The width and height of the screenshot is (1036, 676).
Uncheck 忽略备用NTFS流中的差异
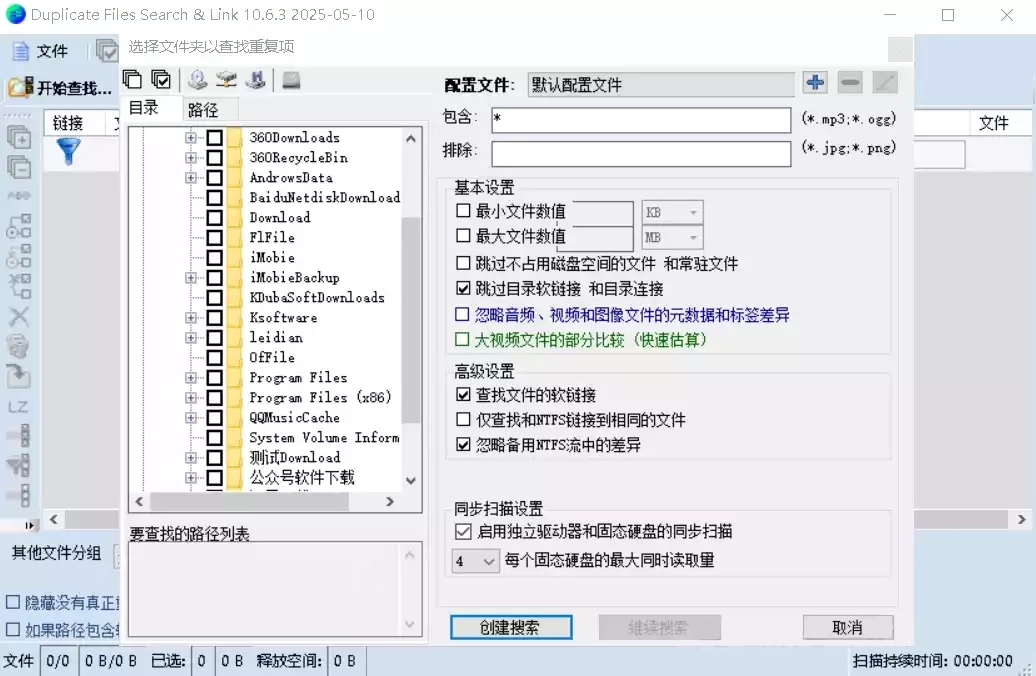463,445
